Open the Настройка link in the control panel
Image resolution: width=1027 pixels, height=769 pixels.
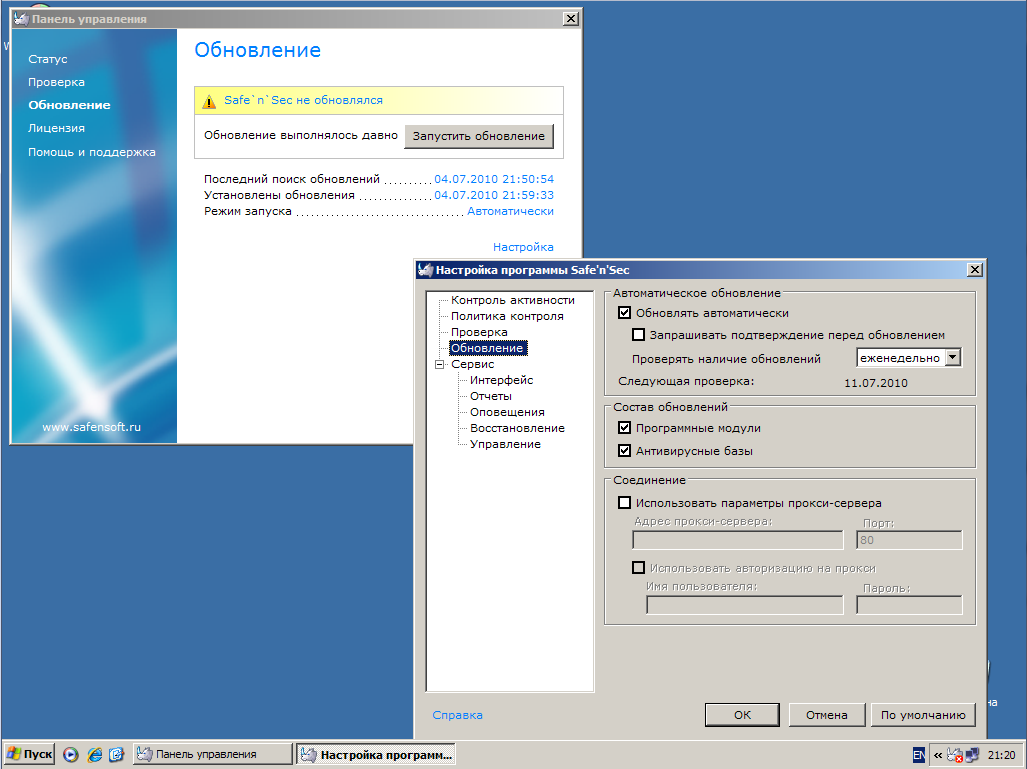click(523, 247)
